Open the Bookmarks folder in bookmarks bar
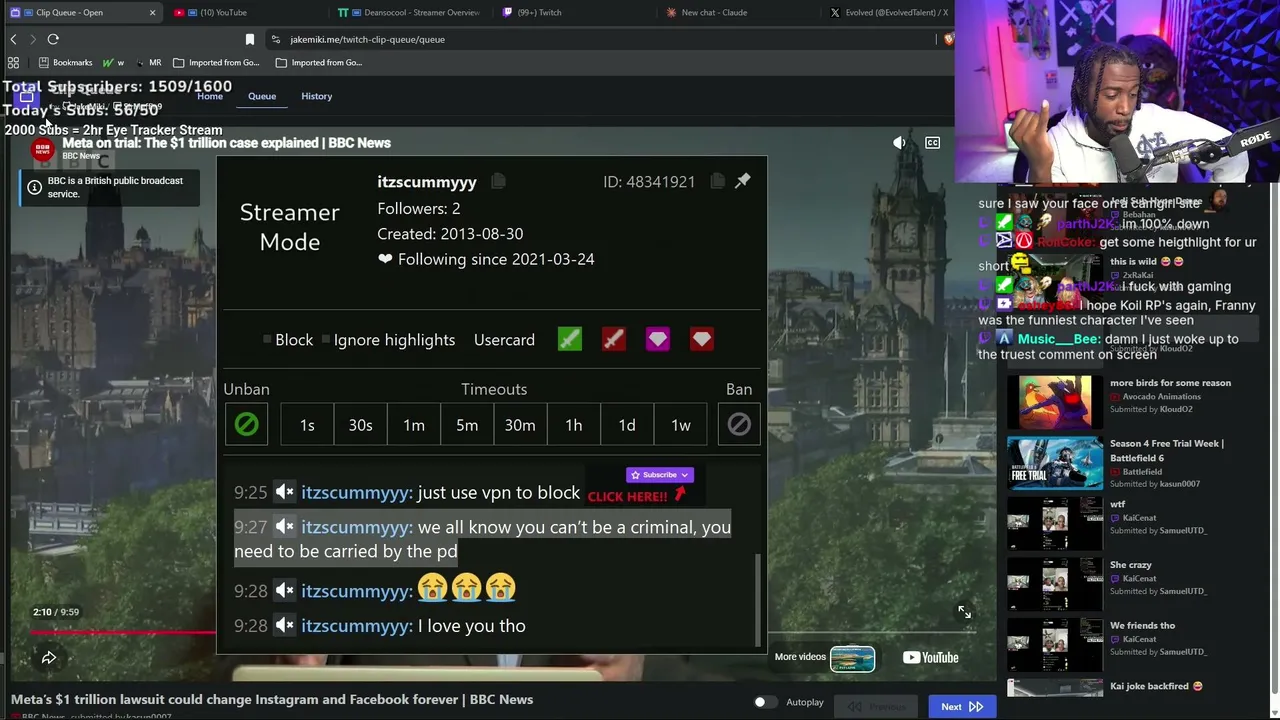 [65, 62]
